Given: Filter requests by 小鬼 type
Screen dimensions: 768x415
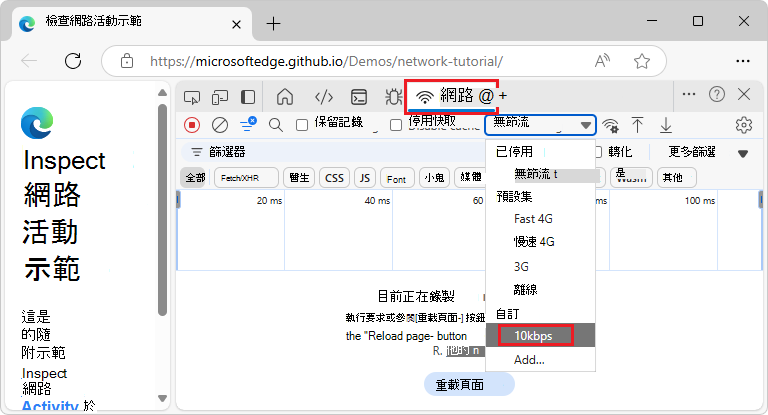Looking at the screenshot, I should tap(434, 177).
